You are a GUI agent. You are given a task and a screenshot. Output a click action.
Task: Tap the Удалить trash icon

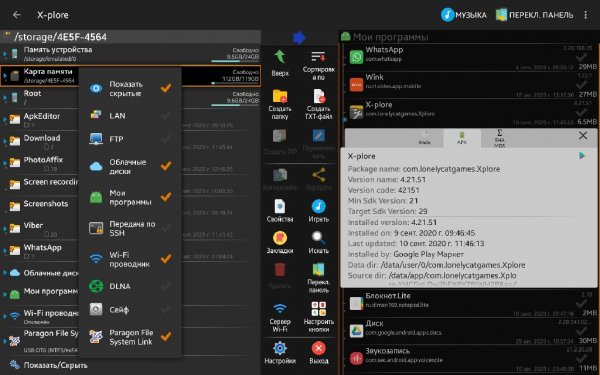(x=280, y=270)
